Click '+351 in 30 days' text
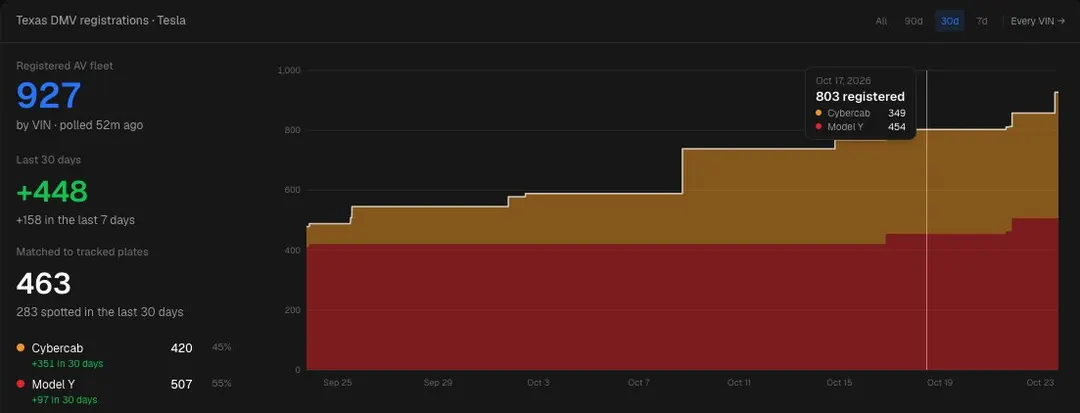Viewport: 1080px width, 413px height. pyautogui.click(x=68, y=363)
